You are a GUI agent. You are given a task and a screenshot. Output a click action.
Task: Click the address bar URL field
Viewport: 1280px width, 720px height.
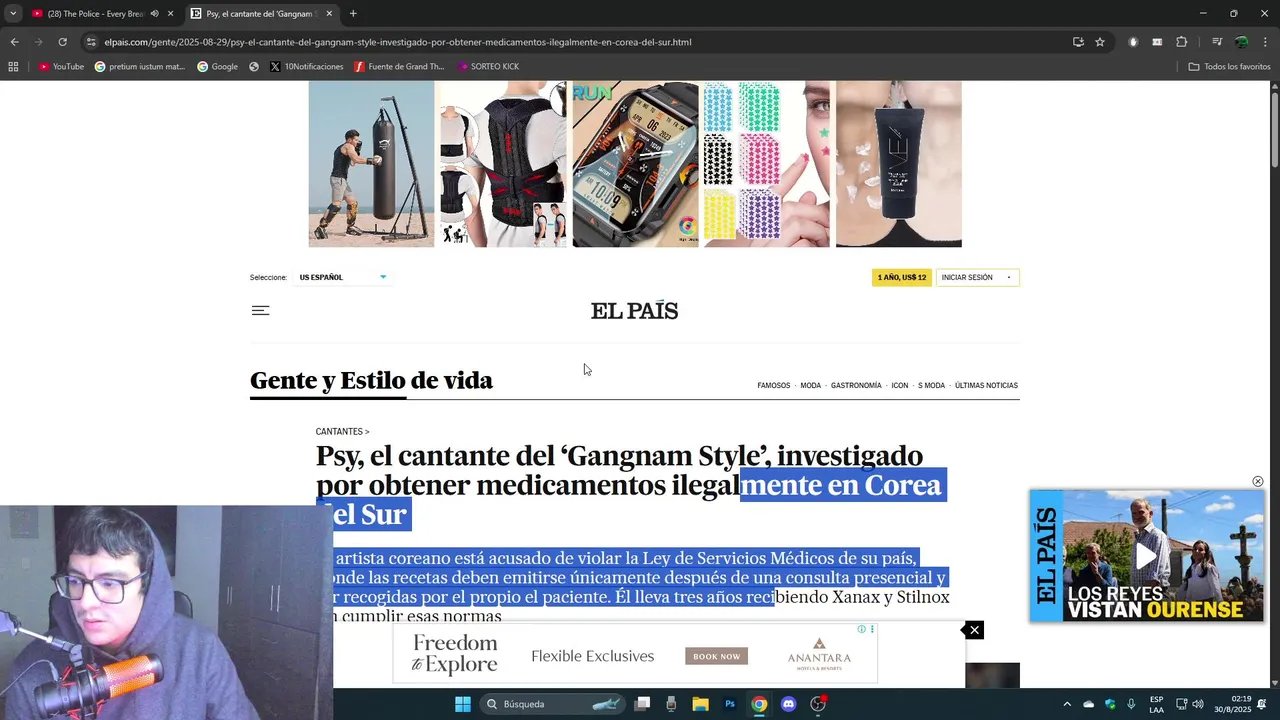coord(580,42)
